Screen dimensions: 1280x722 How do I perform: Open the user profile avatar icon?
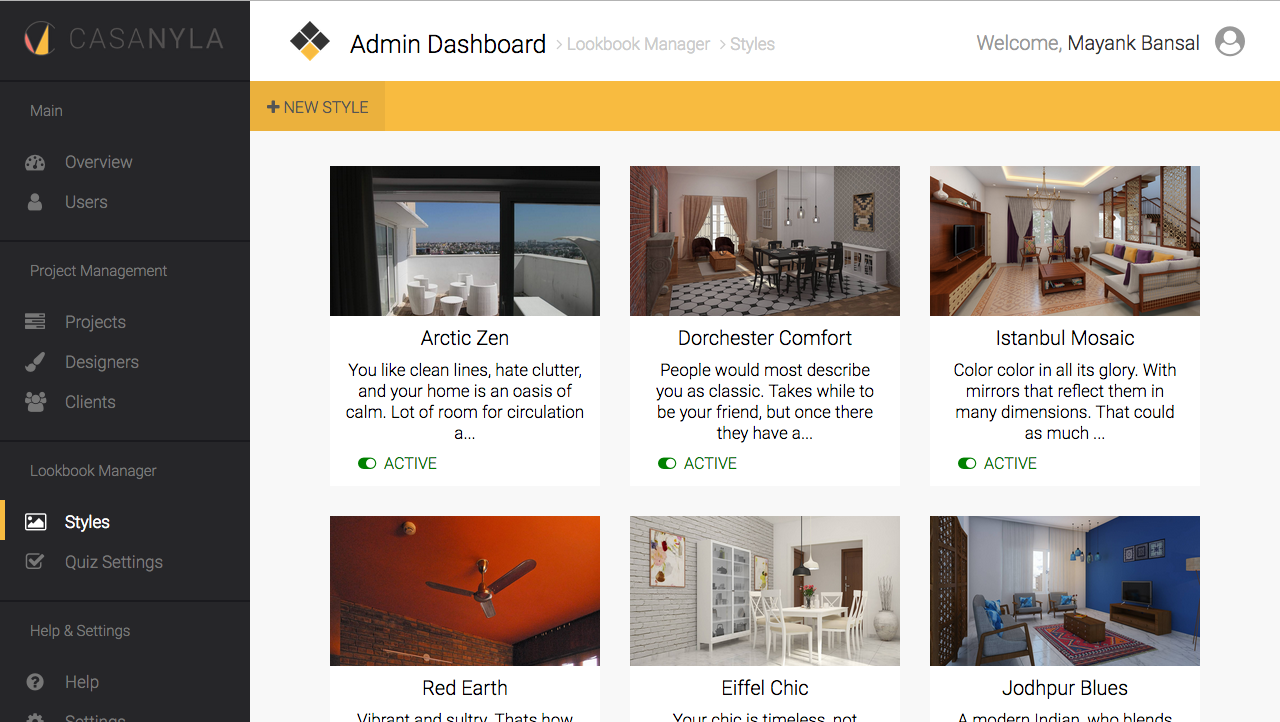(1230, 41)
